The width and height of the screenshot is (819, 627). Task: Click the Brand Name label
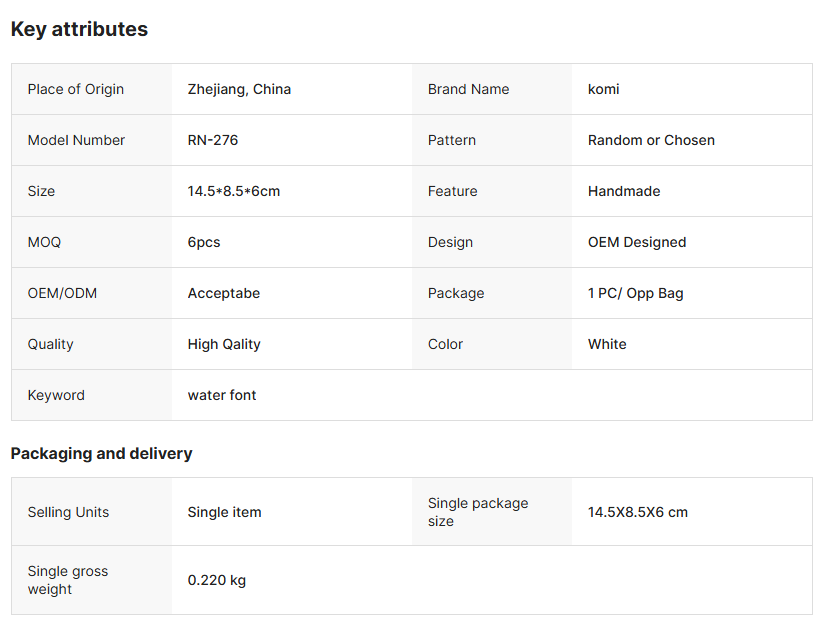tap(468, 89)
